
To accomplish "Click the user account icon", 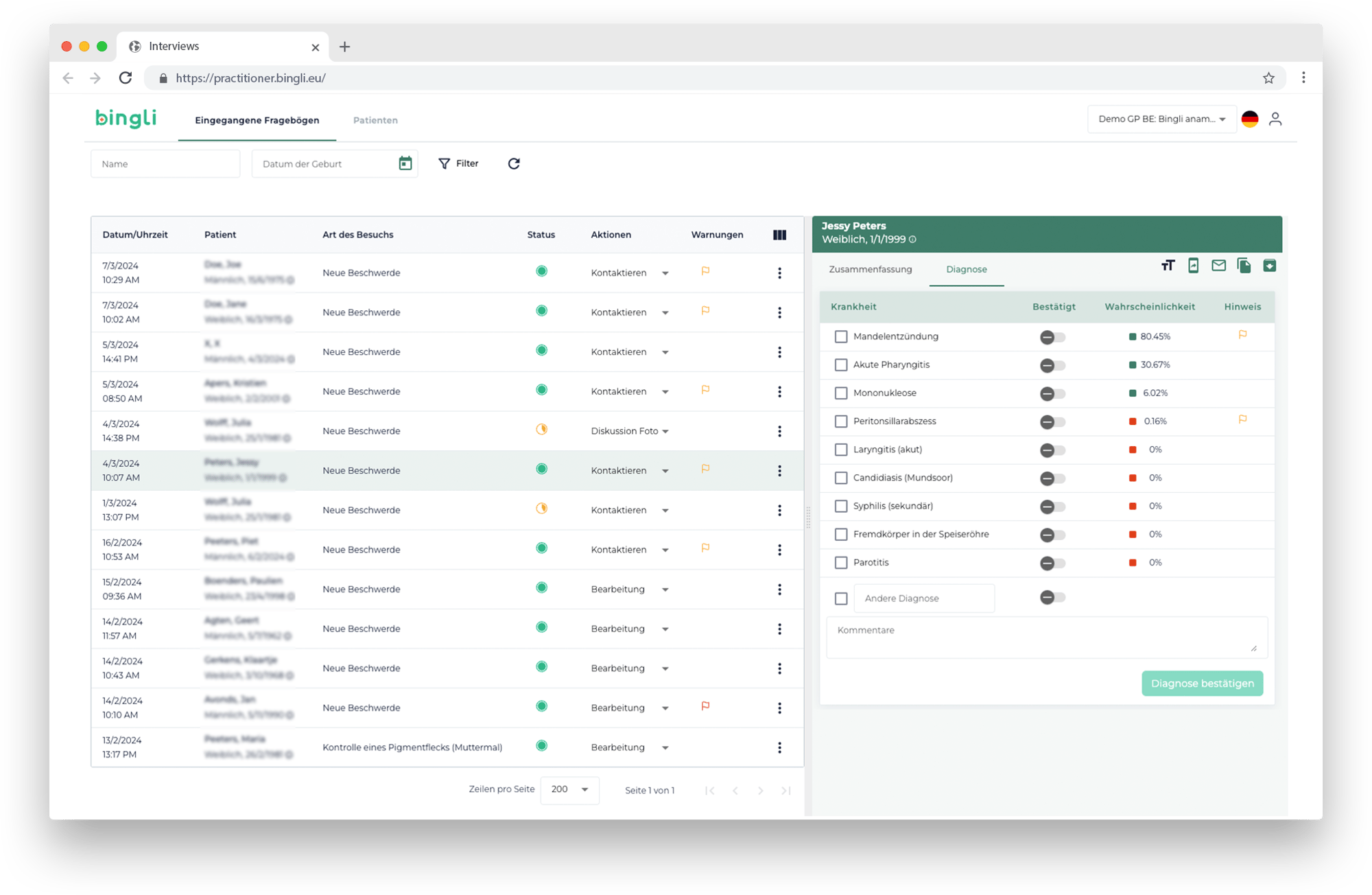I will coord(1275,119).
